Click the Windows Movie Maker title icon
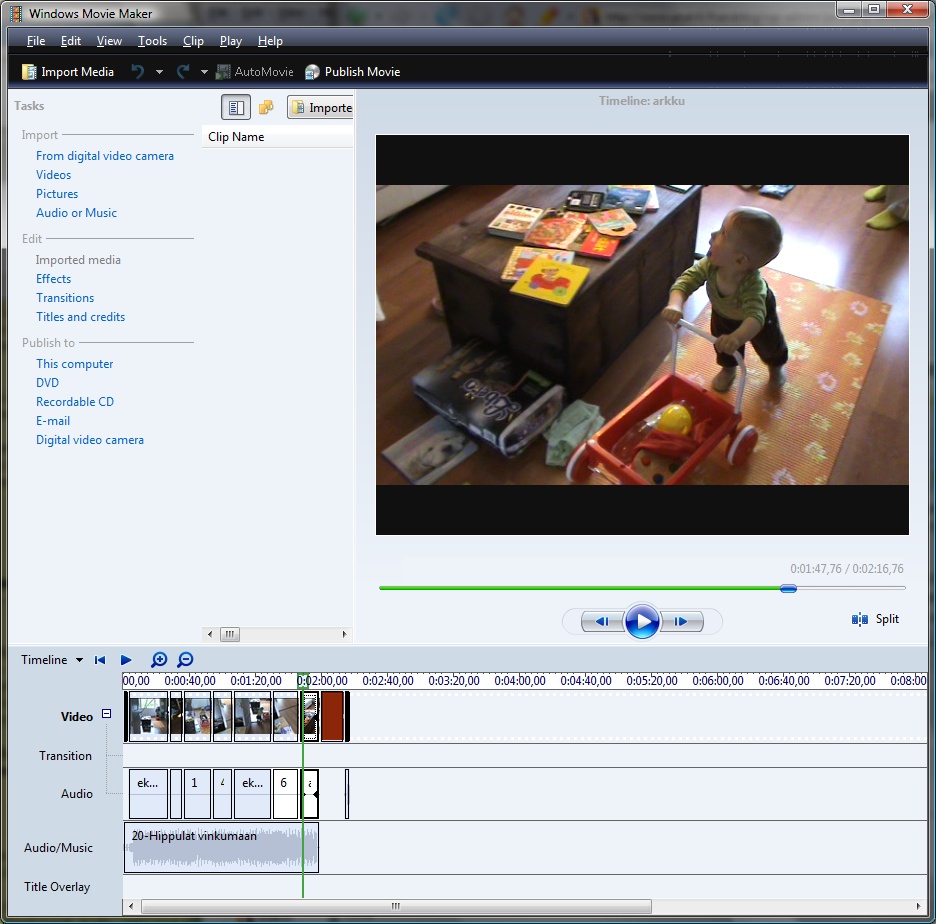Viewport: 936px width, 924px height. click(17, 13)
